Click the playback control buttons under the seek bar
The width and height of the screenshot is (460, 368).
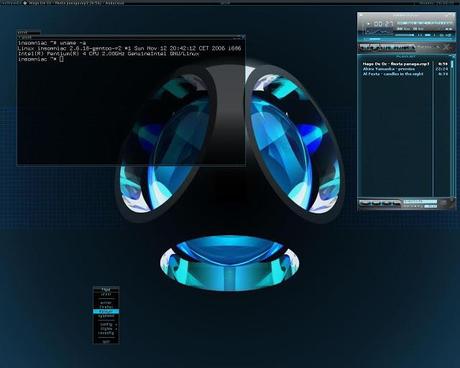pos(387,48)
